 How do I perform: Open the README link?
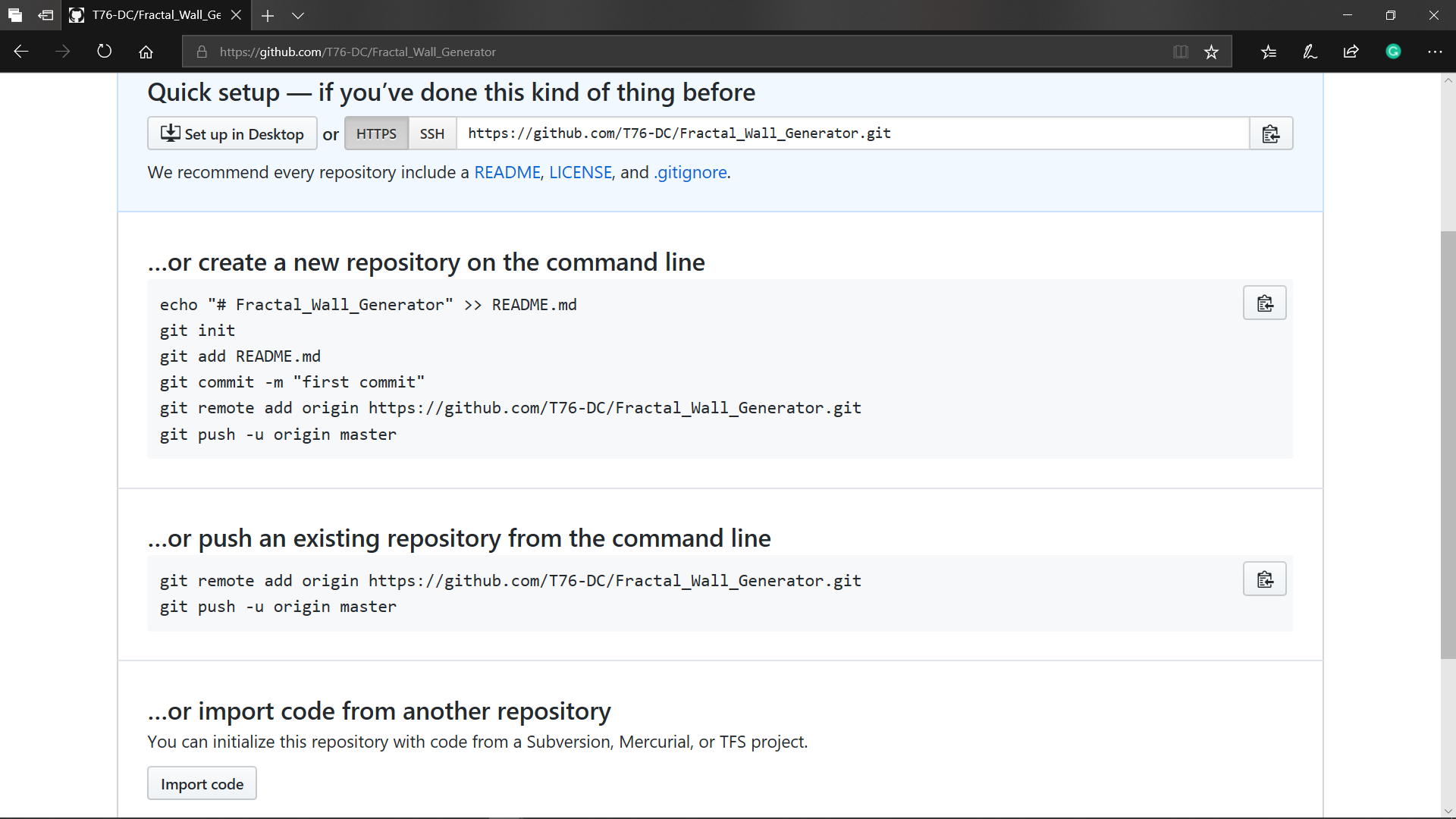point(507,172)
